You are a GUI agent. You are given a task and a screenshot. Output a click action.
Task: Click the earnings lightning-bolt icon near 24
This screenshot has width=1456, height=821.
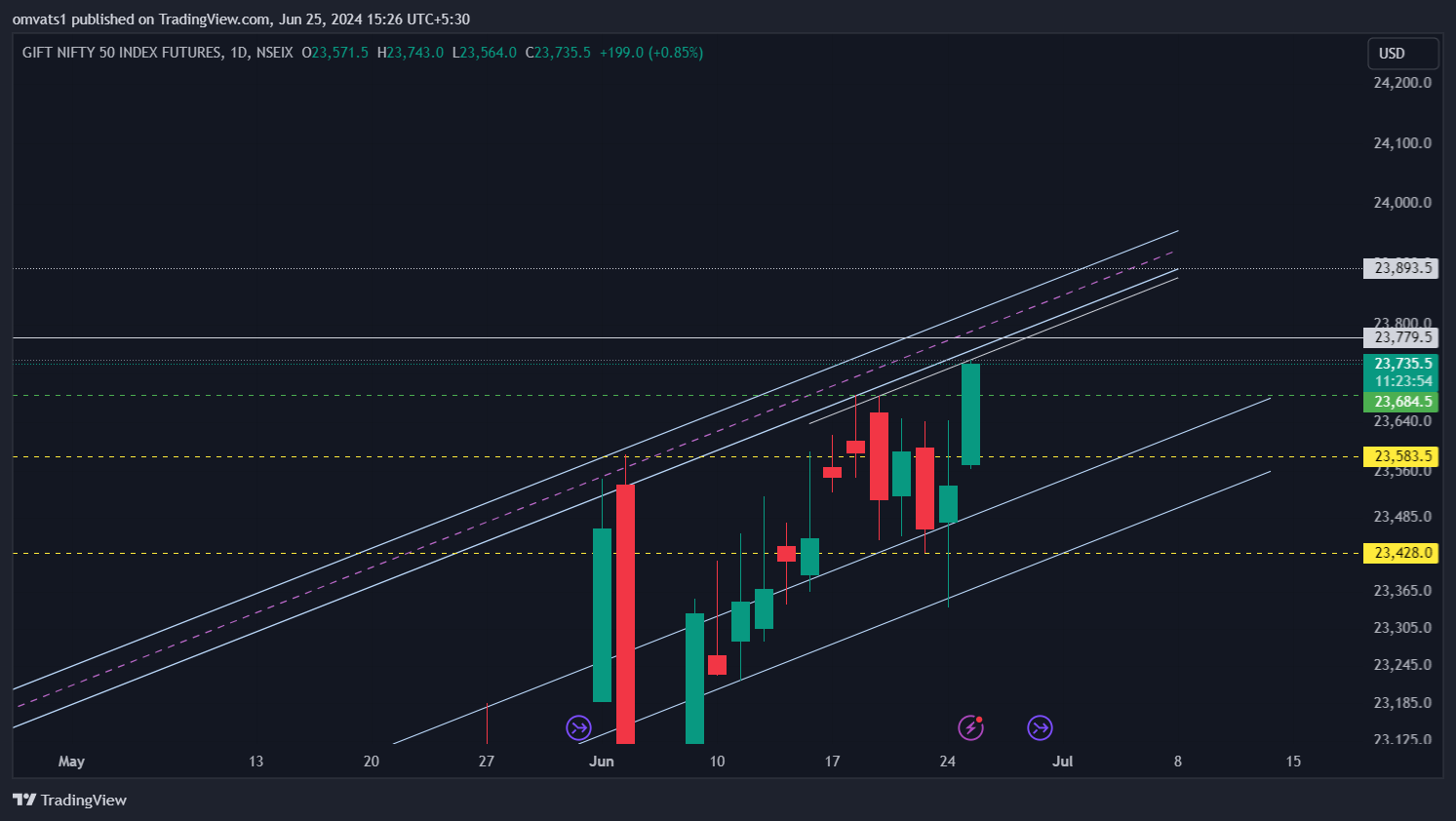970,727
